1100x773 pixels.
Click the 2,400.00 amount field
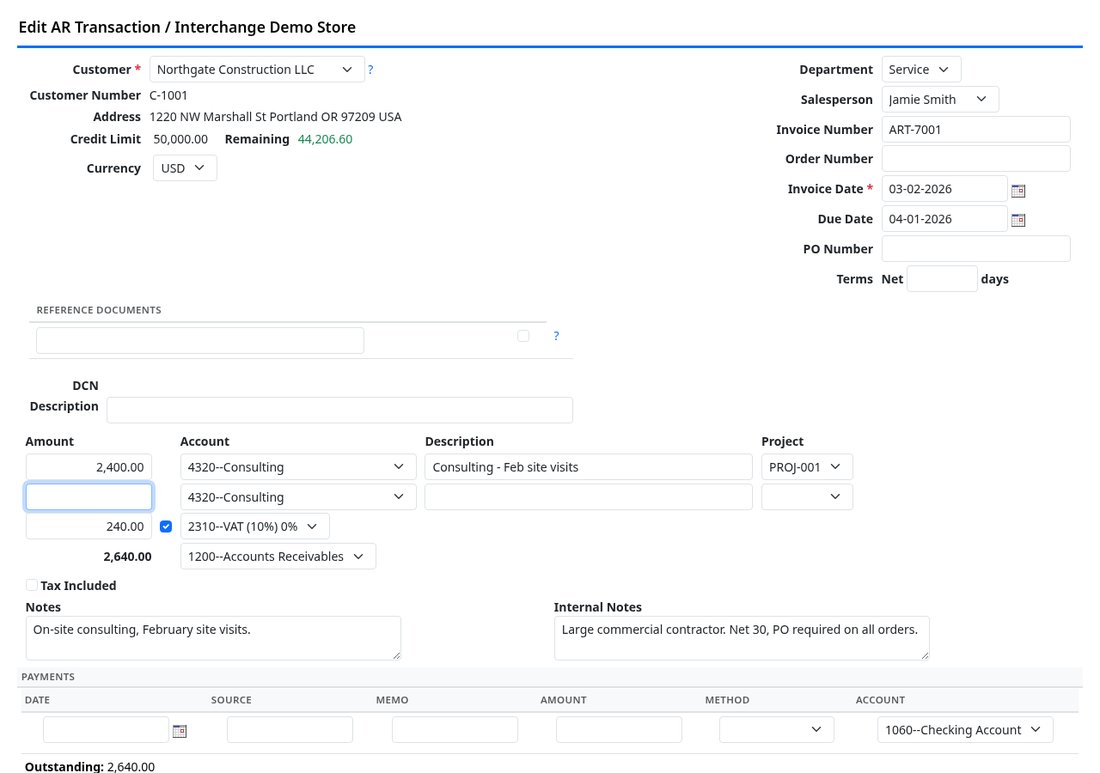(x=88, y=467)
